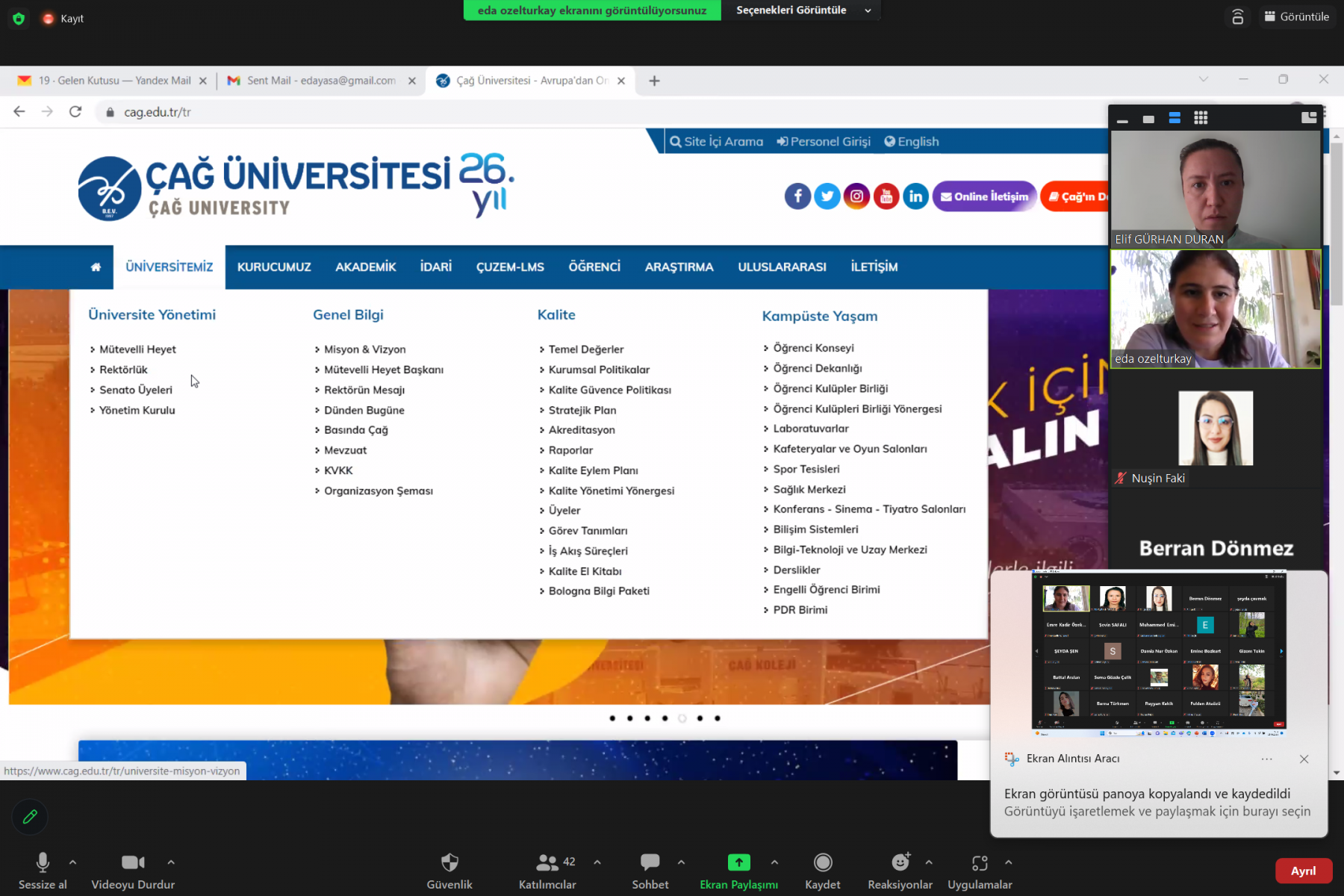This screenshot has height=896, width=1344.
Task: Click the browser address bar
Action: (x=597, y=112)
